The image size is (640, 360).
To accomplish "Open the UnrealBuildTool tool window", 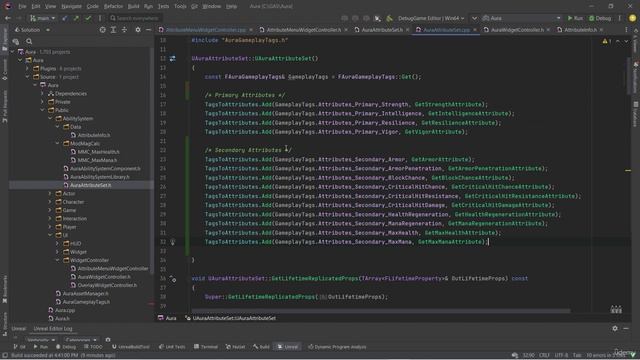I will pyautogui.click(x=130, y=347).
